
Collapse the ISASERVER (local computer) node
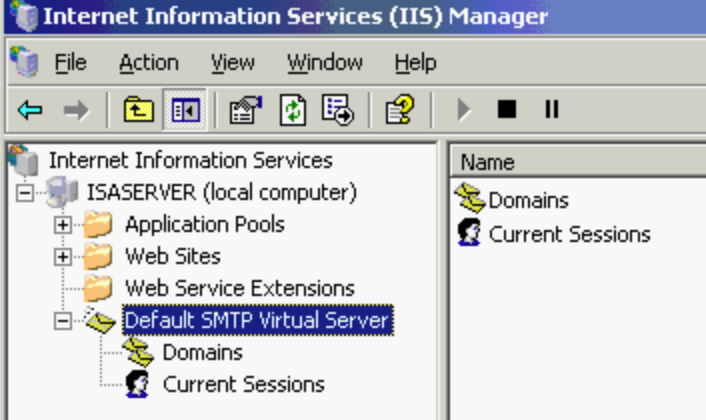(25, 193)
